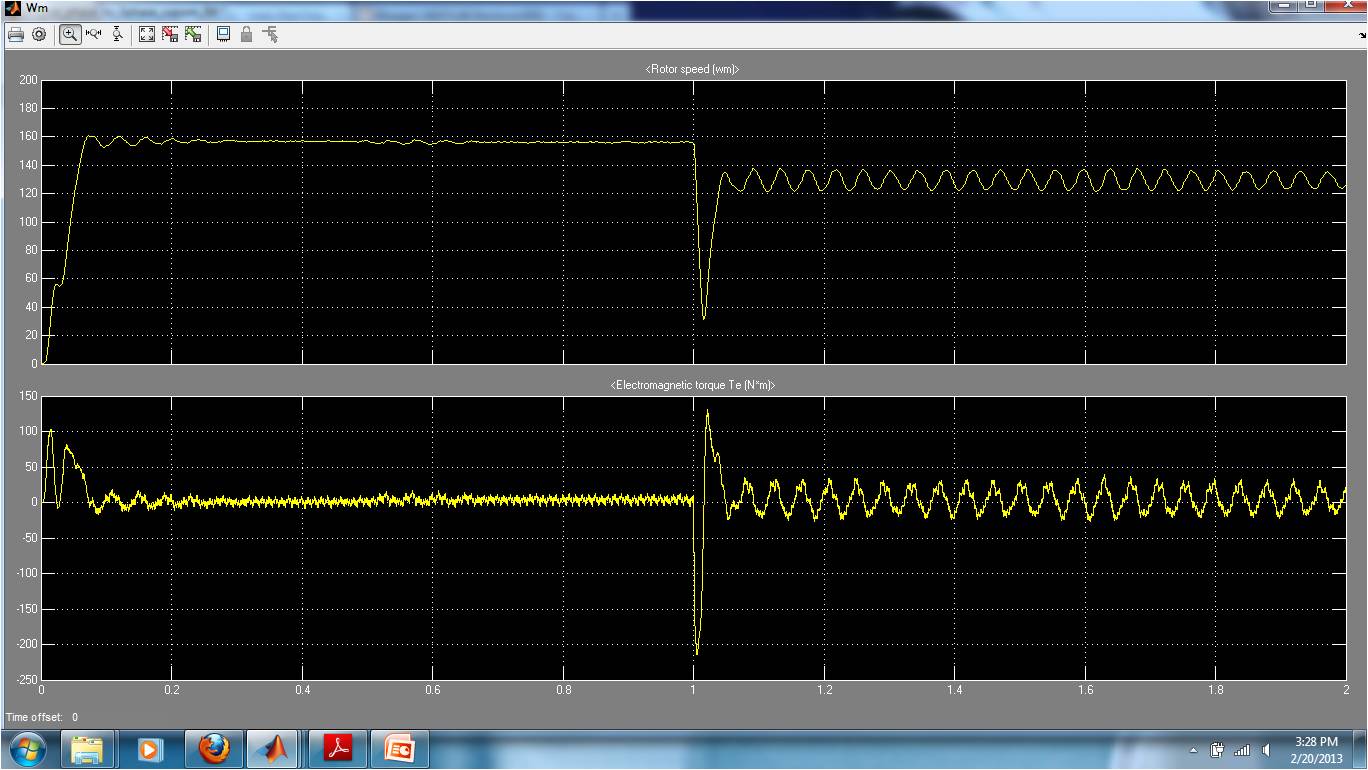This screenshot has width=1368, height=770.
Task: Save the current axes settings
Action: 170,33
